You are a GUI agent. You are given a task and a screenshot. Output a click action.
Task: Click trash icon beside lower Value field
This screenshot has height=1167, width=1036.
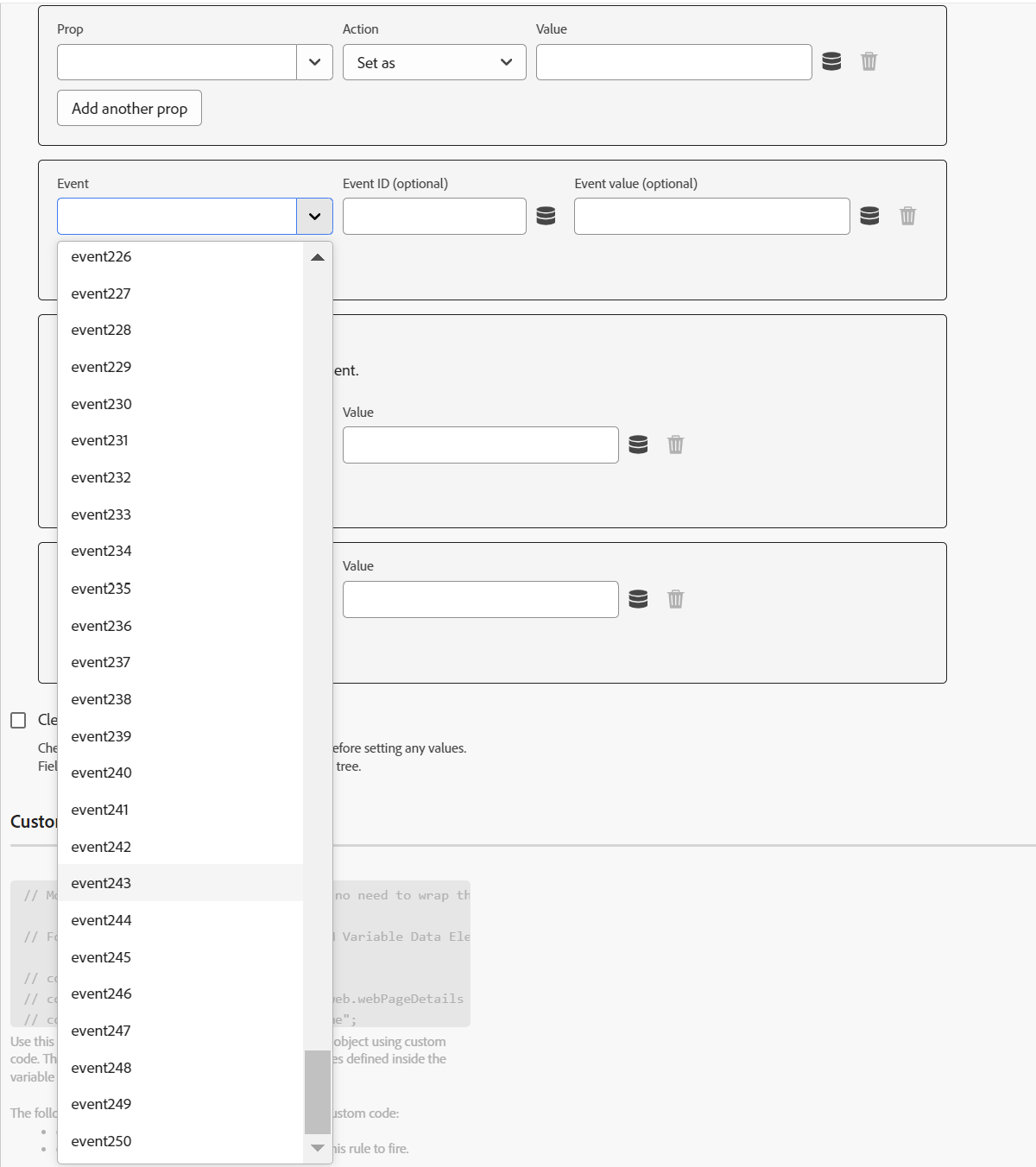point(675,599)
